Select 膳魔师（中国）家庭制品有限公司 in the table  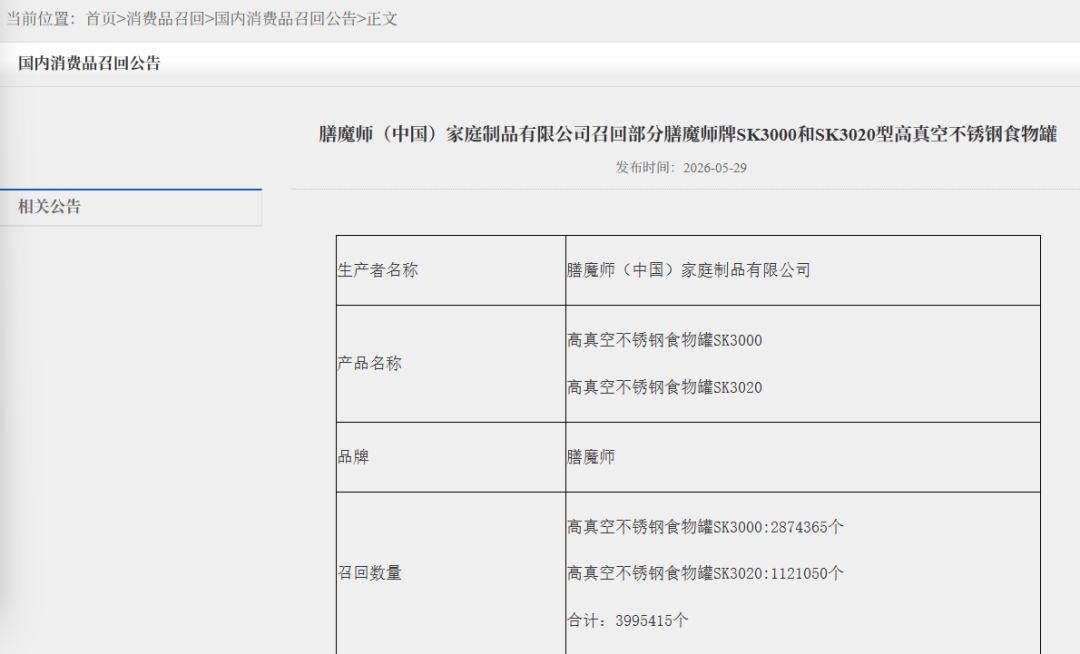(688, 271)
